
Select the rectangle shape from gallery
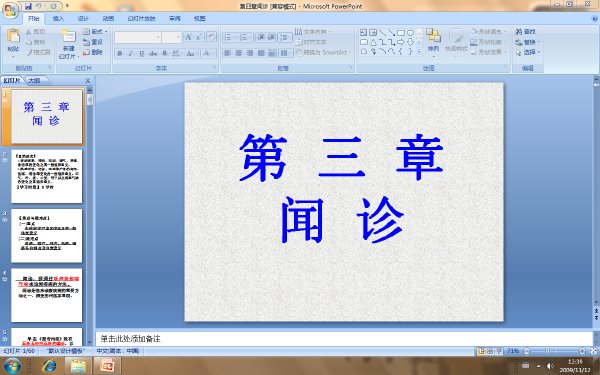pos(401,33)
